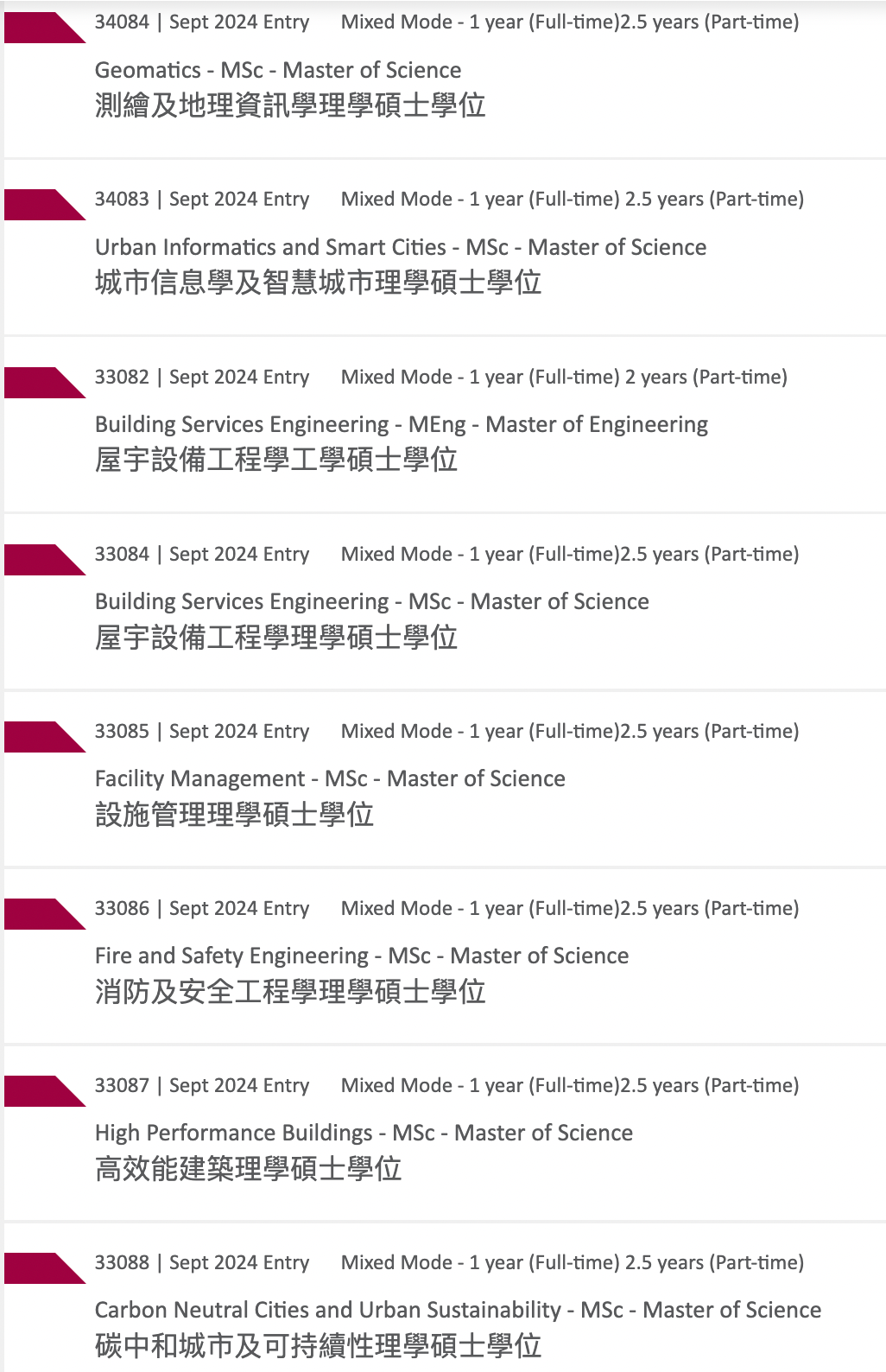Click the 34083 Sept 2024 Entry line
Image resolution: width=886 pixels, height=1372 pixels.
click(x=202, y=199)
